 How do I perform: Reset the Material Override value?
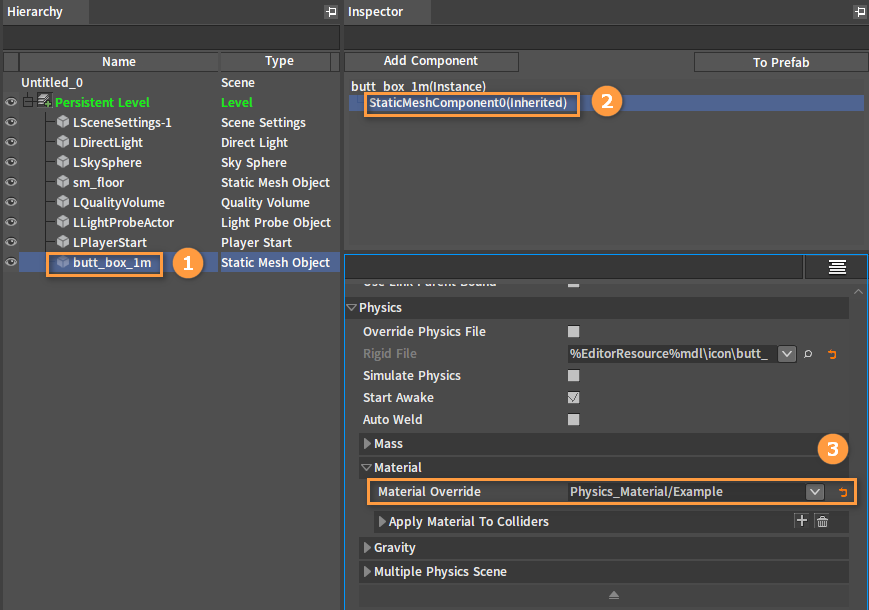click(x=842, y=492)
